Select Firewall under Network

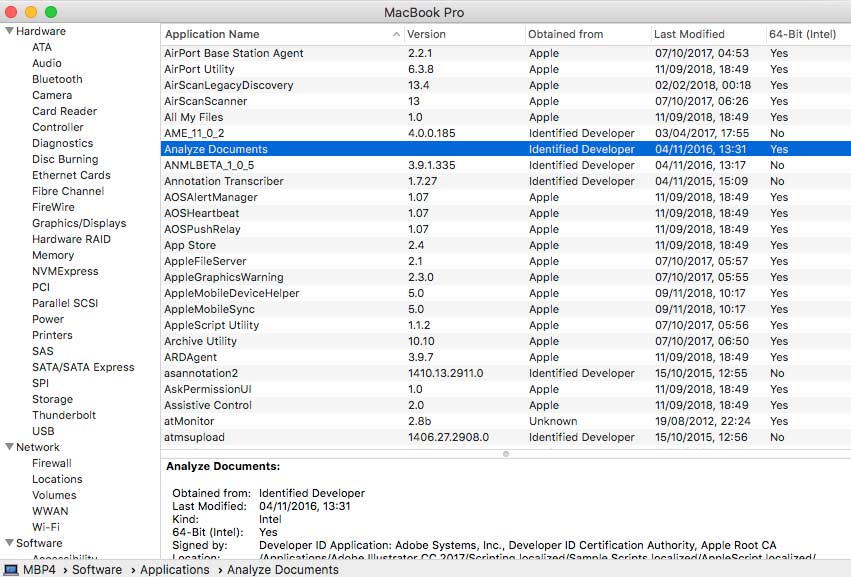pyautogui.click(x=52, y=464)
